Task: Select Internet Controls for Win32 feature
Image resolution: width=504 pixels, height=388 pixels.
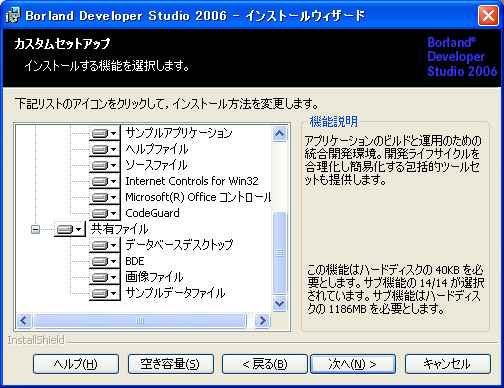Action: point(192,181)
